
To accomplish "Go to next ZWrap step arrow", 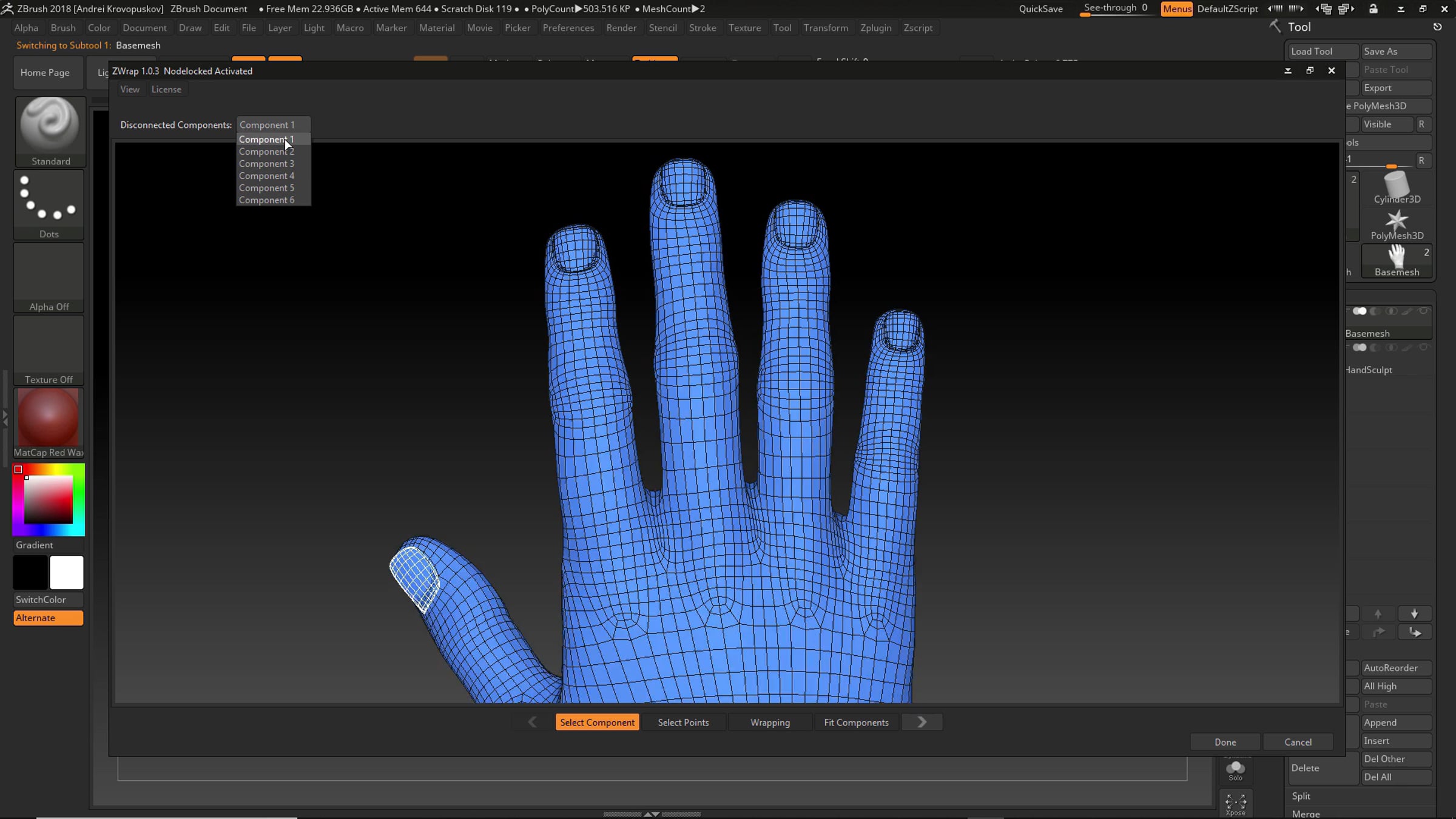I will 922,722.
